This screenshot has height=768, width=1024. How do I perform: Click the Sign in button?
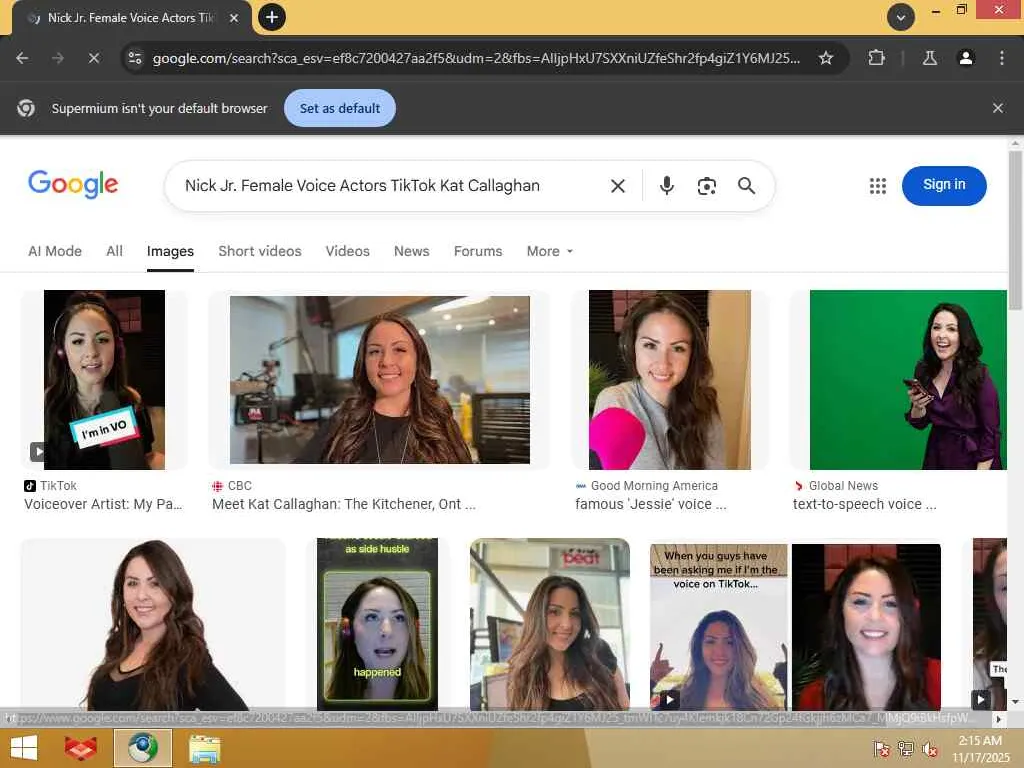tap(944, 185)
